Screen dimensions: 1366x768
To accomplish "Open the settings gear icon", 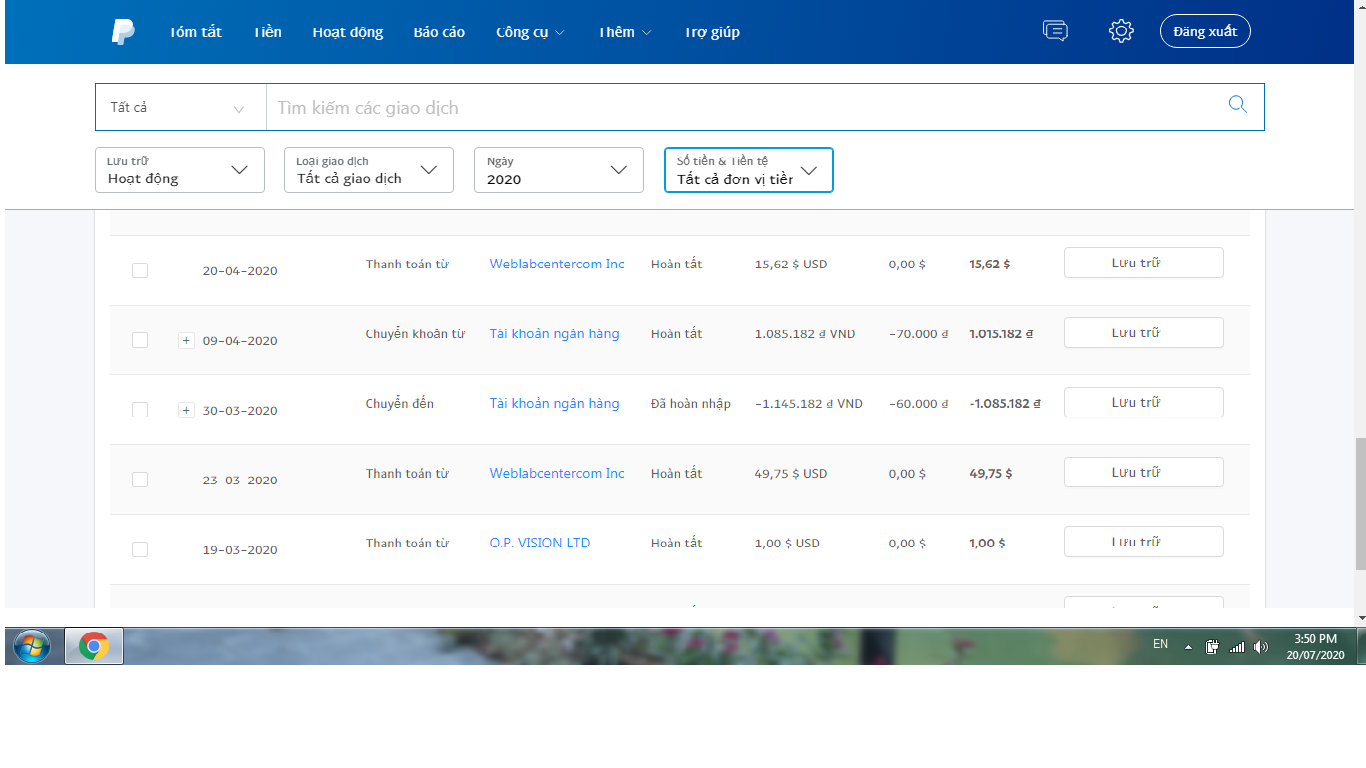I will pos(1121,31).
